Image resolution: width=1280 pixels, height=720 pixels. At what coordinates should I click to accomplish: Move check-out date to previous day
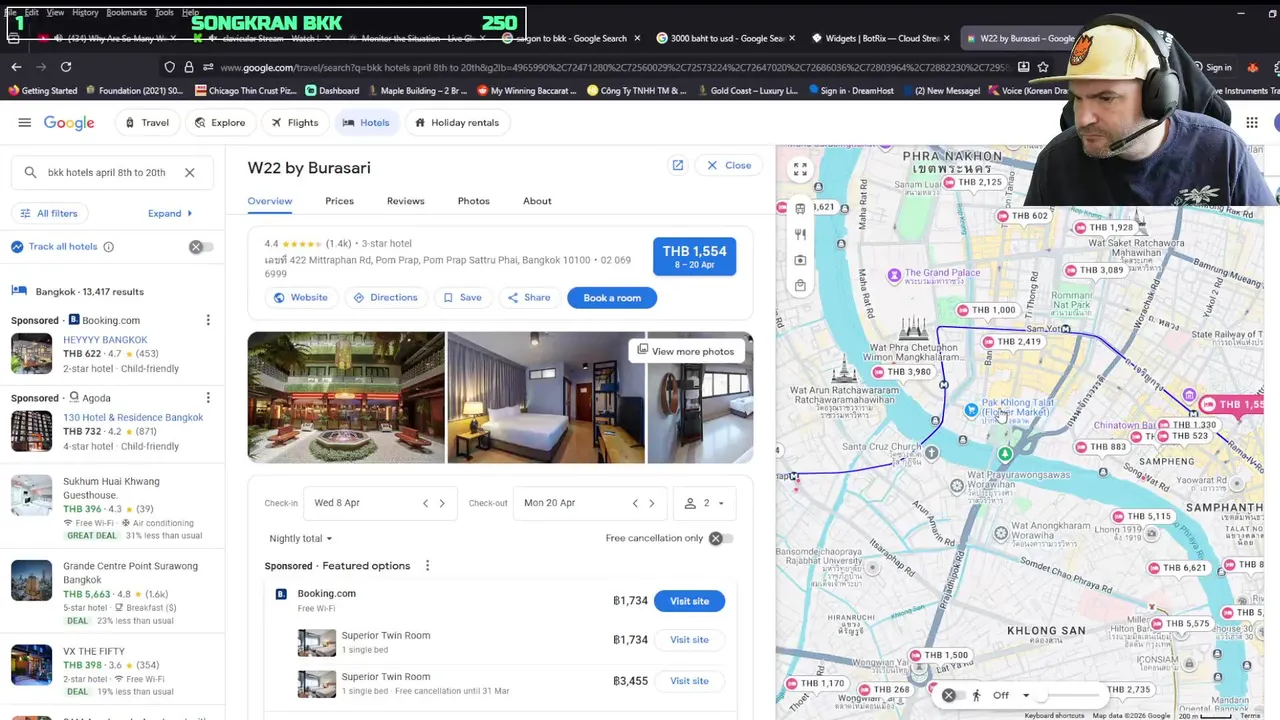(x=635, y=503)
